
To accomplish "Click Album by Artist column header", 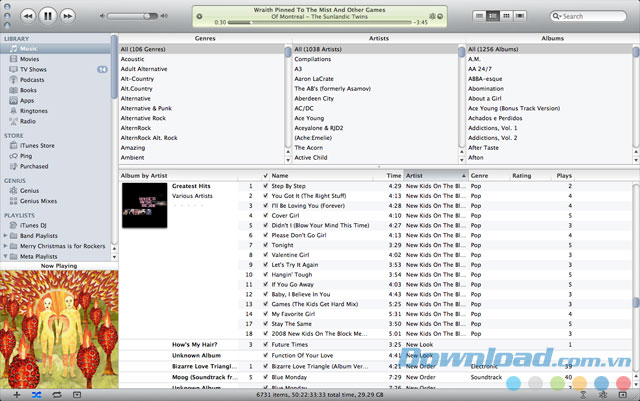I will (x=178, y=176).
